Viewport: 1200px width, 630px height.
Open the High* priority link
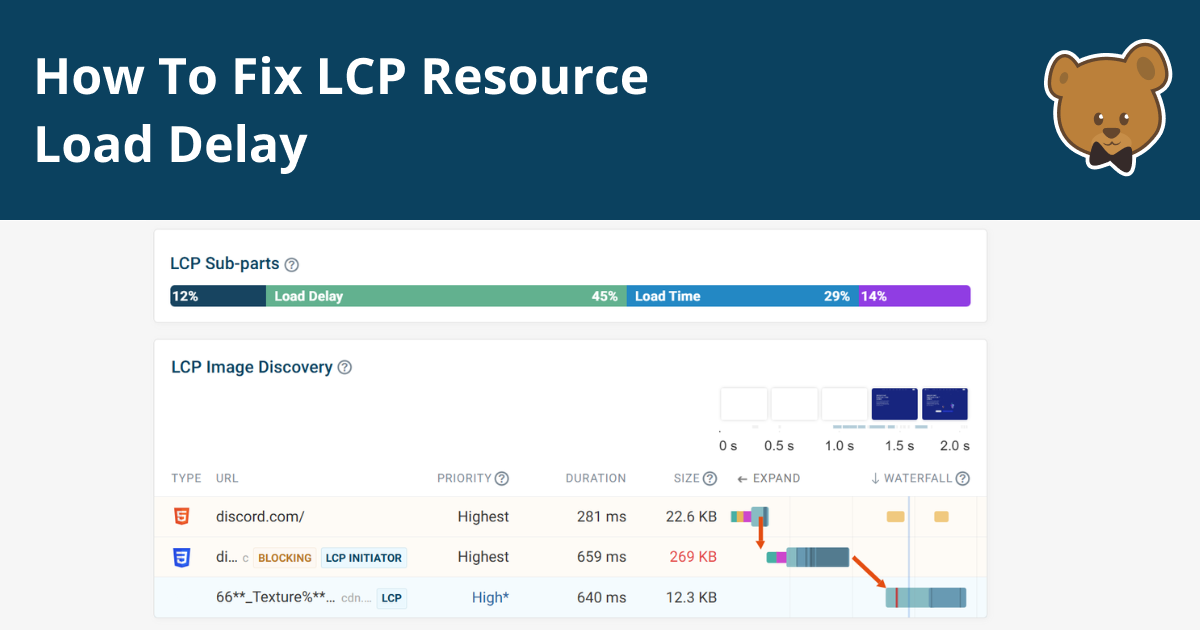(x=490, y=597)
